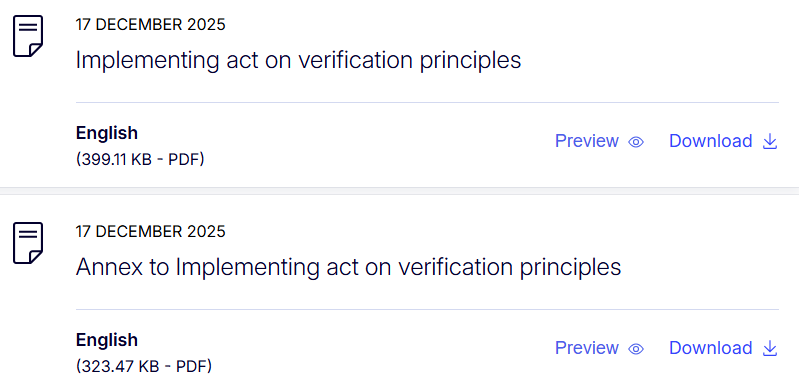Image resolution: width=799 pixels, height=390 pixels.
Task: Click the 17 December 2025 date above the Annex title
Action: pos(150,231)
